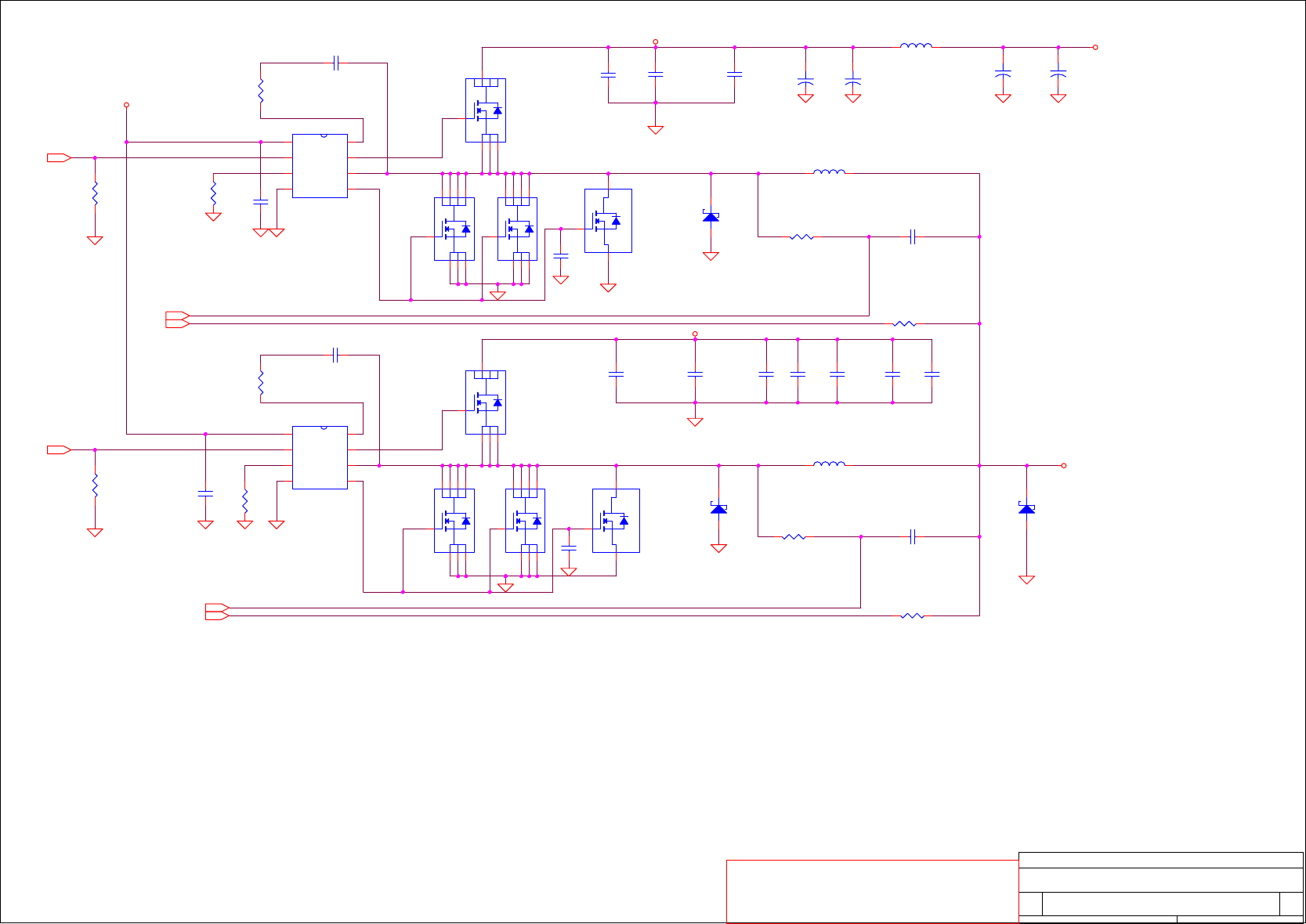The width and height of the screenshot is (1306, 924).
Task: Select the upper circuit's snubber resistor
Action: [801, 236]
